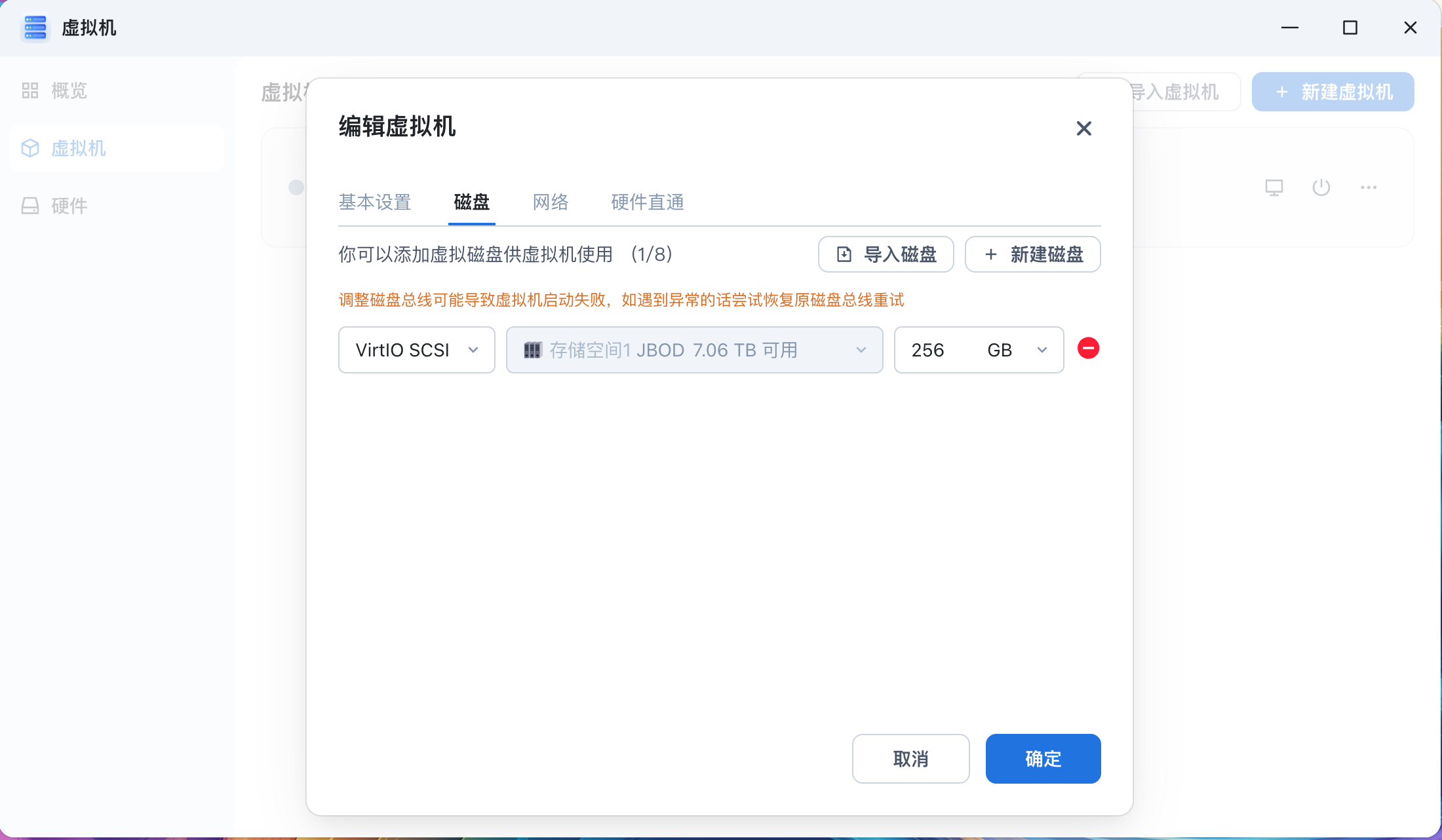Screen dimensions: 1442x840
Task: Click the app logo beside 虚拟机 title
Action: pyautogui.click(x=35, y=28)
